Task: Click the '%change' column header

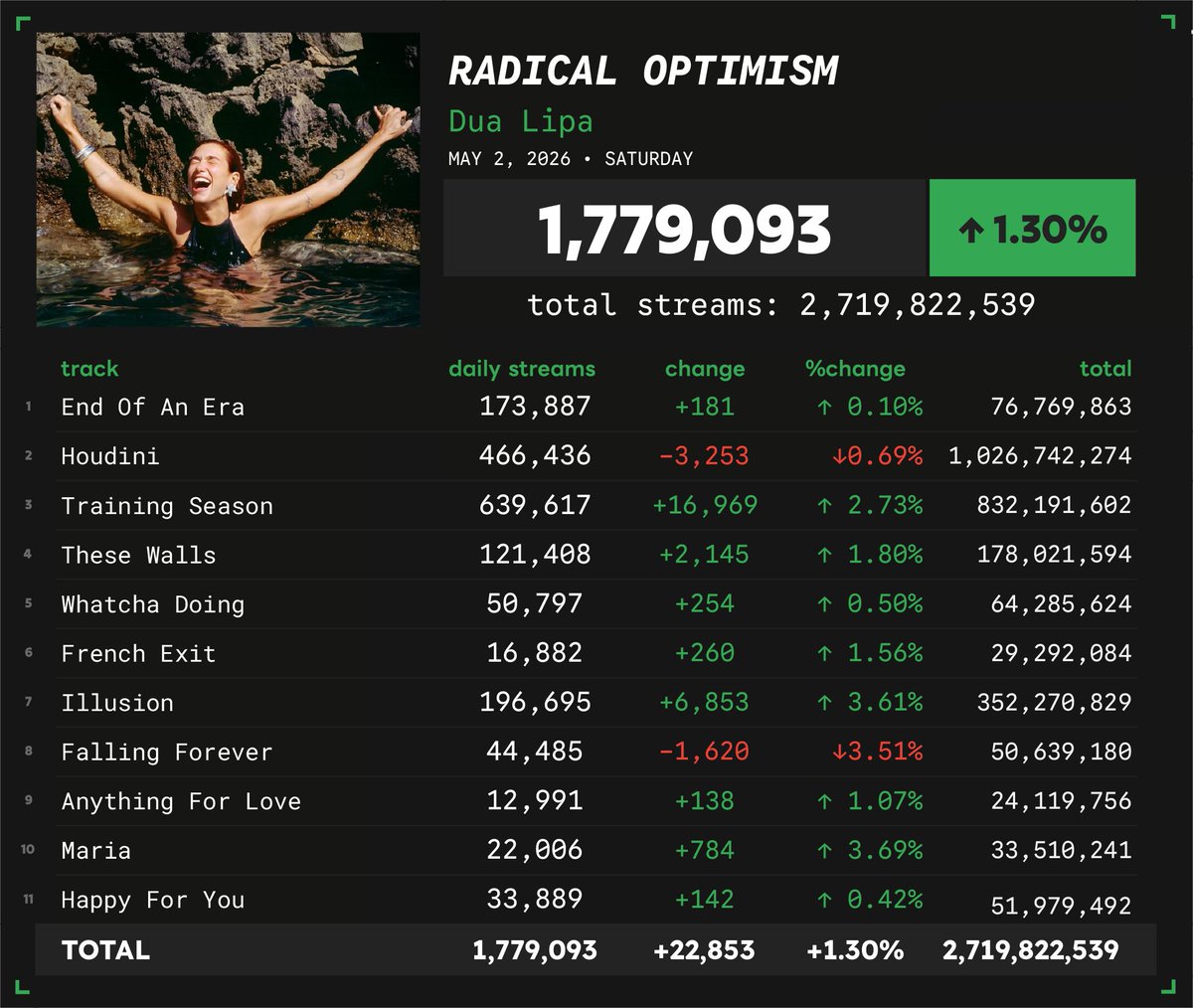Action: (855, 369)
